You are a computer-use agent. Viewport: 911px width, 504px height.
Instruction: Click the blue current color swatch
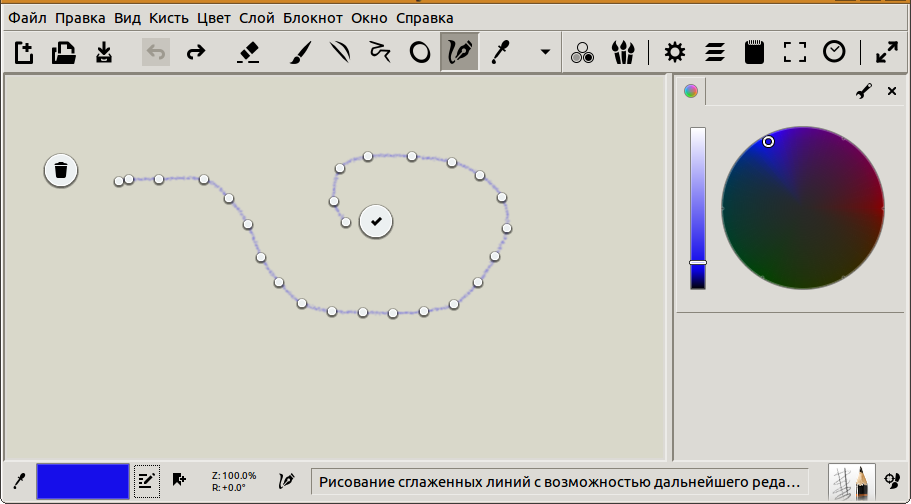[83, 481]
